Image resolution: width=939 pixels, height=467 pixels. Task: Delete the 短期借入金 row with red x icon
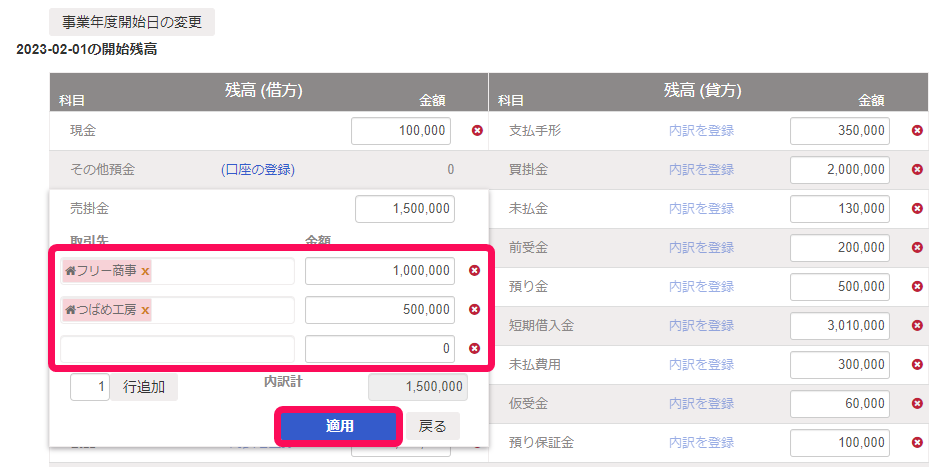point(917,325)
